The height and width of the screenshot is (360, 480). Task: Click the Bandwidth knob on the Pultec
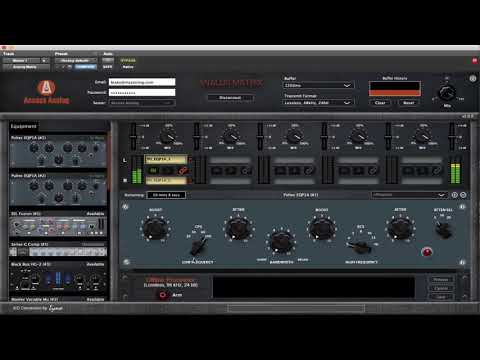281,242
